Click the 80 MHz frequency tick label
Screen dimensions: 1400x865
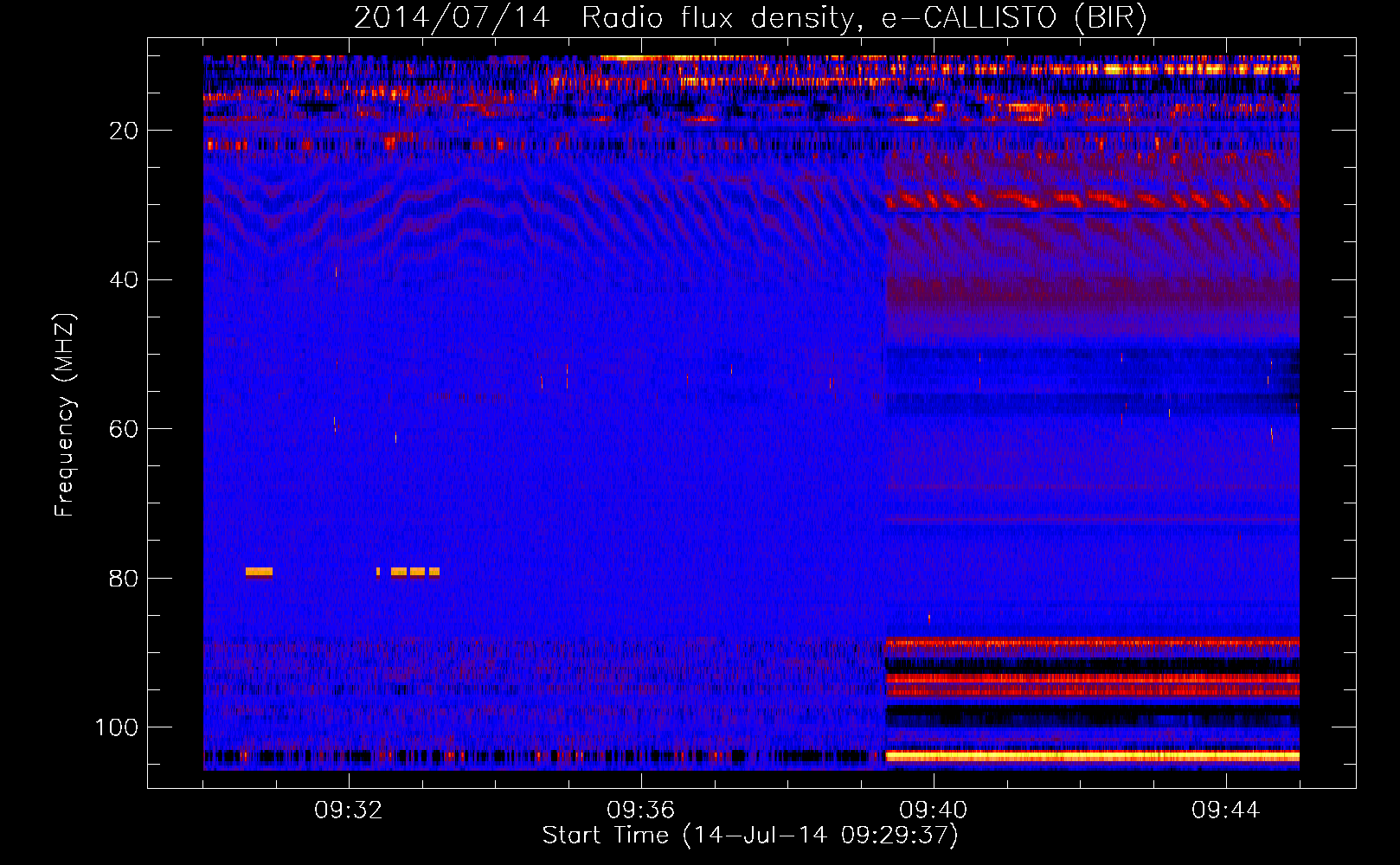[x=124, y=579]
